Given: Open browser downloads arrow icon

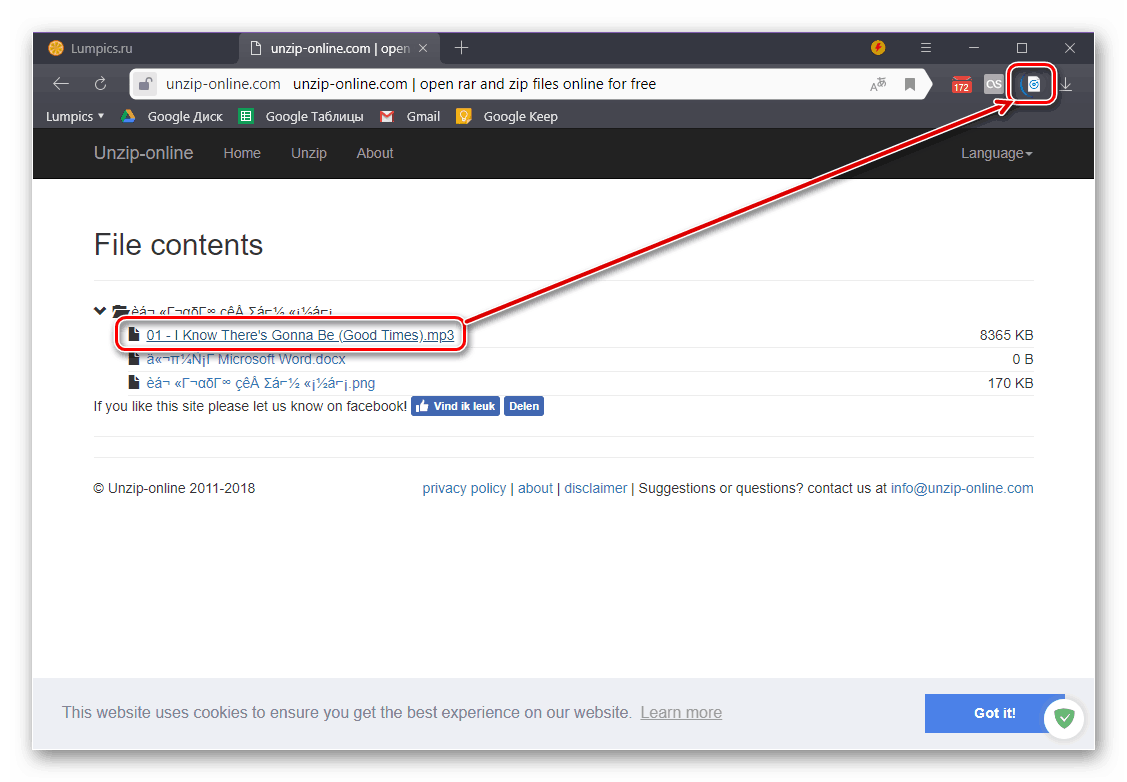Looking at the screenshot, I should [1066, 84].
